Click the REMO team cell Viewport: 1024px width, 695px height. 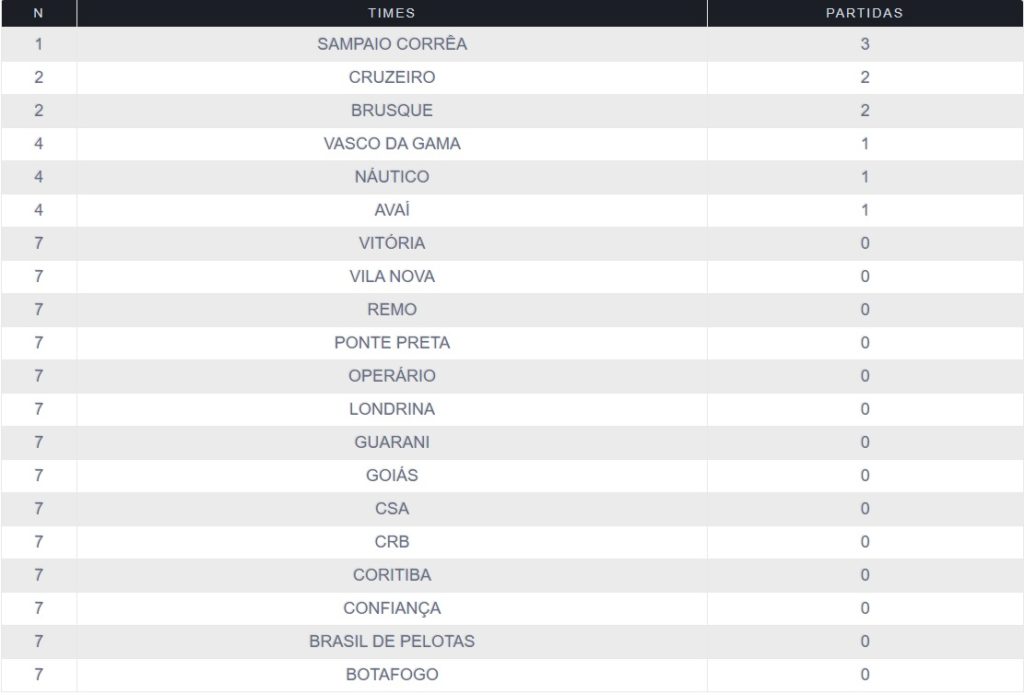392,309
